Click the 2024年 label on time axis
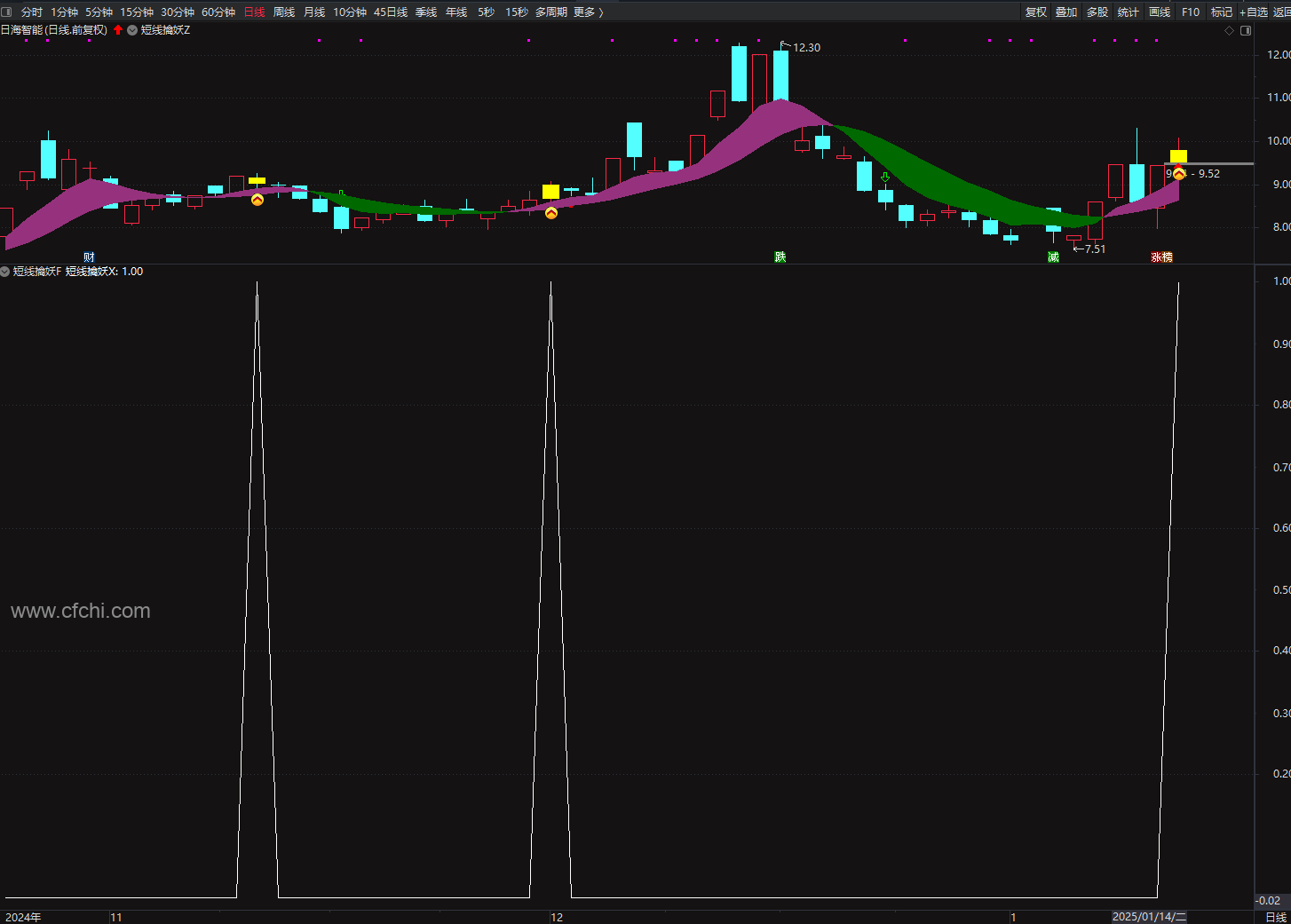 pyautogui.click(x=23, y=917)
